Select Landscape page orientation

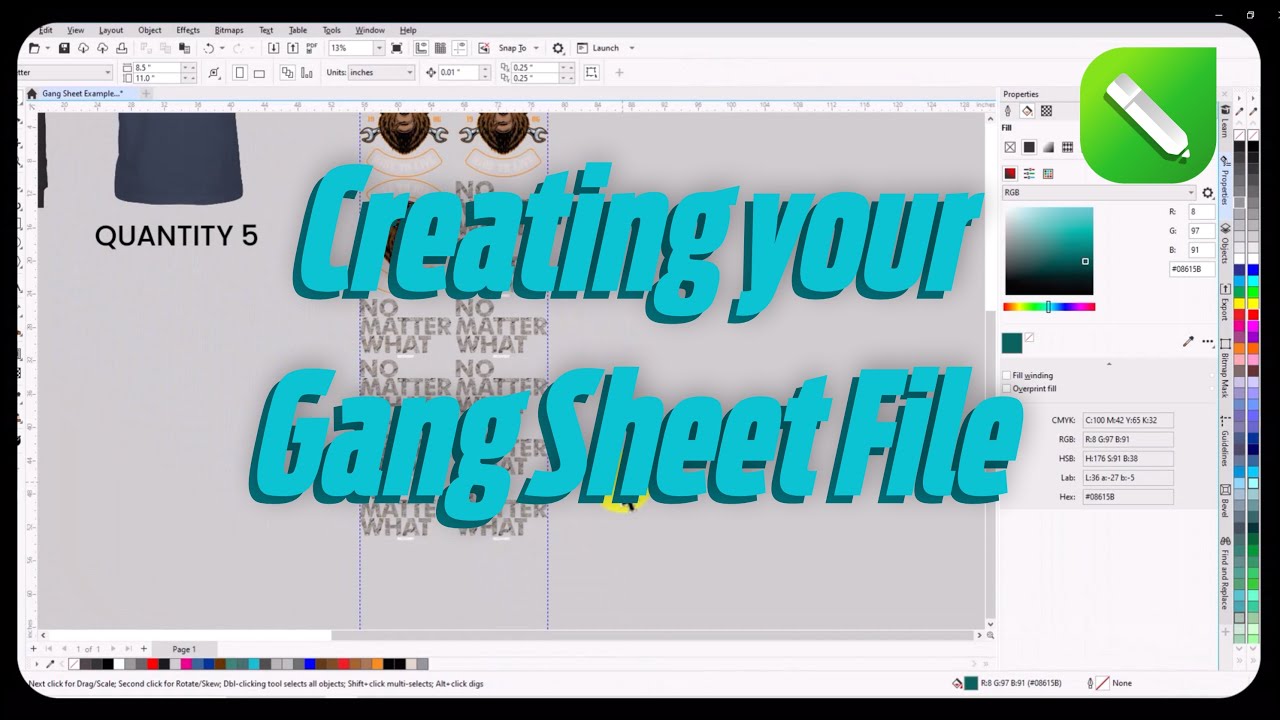[259, 73]
